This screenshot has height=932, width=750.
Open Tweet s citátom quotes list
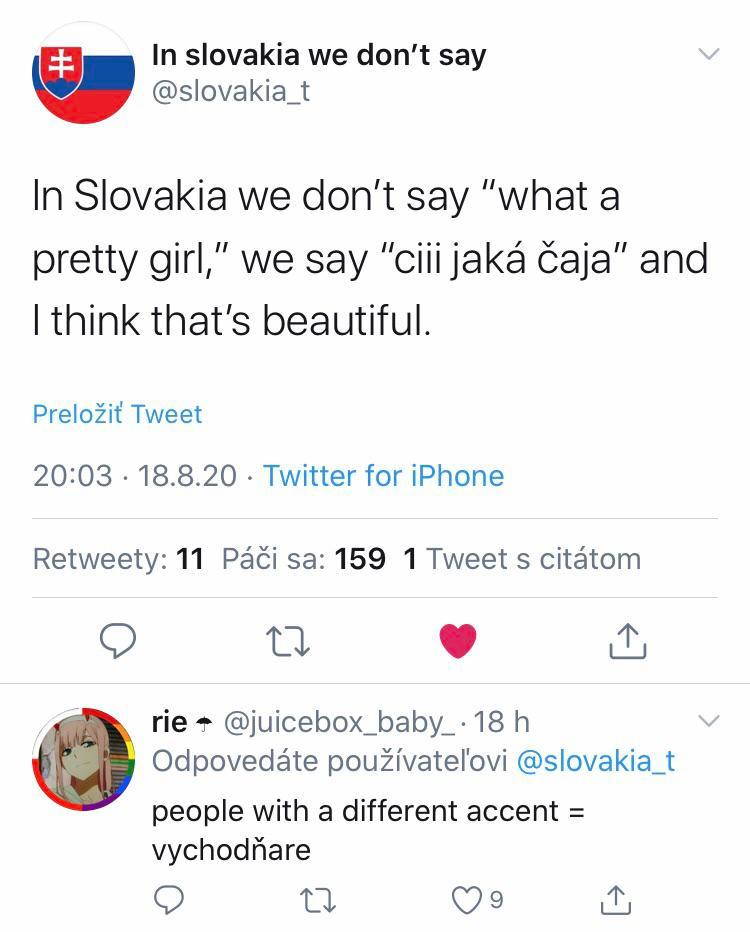tap(521, 559)
